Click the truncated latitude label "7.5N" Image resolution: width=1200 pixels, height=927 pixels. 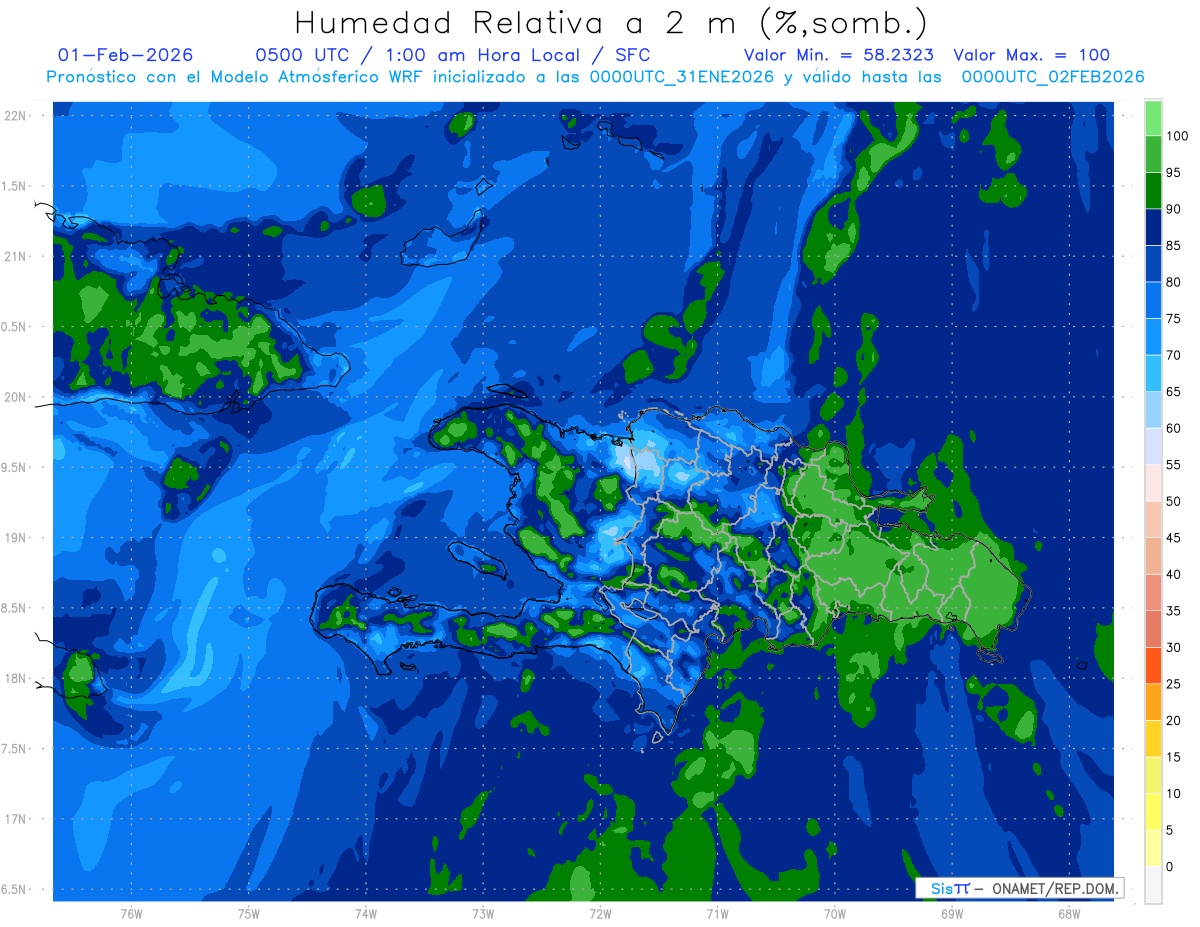pyautogui.click(x=14, y=749)
